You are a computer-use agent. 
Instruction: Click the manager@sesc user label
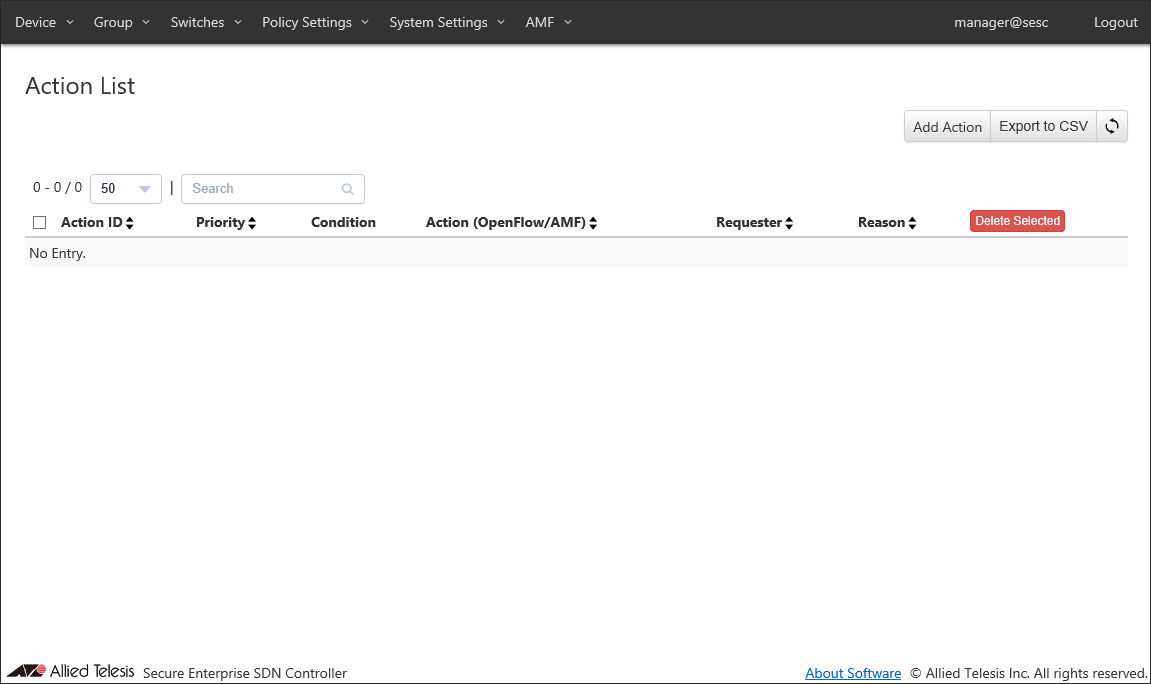click(x=1001, y=22)
